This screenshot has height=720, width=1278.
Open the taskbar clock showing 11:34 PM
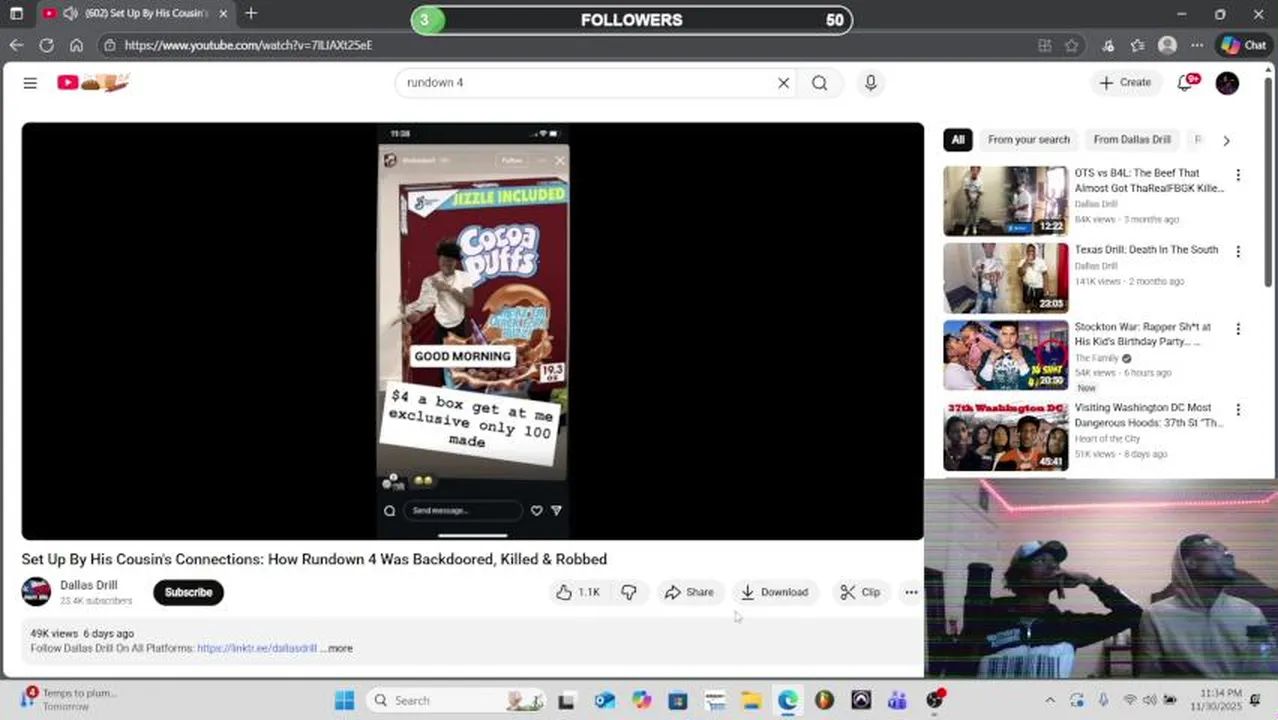tap(1216, 700)
